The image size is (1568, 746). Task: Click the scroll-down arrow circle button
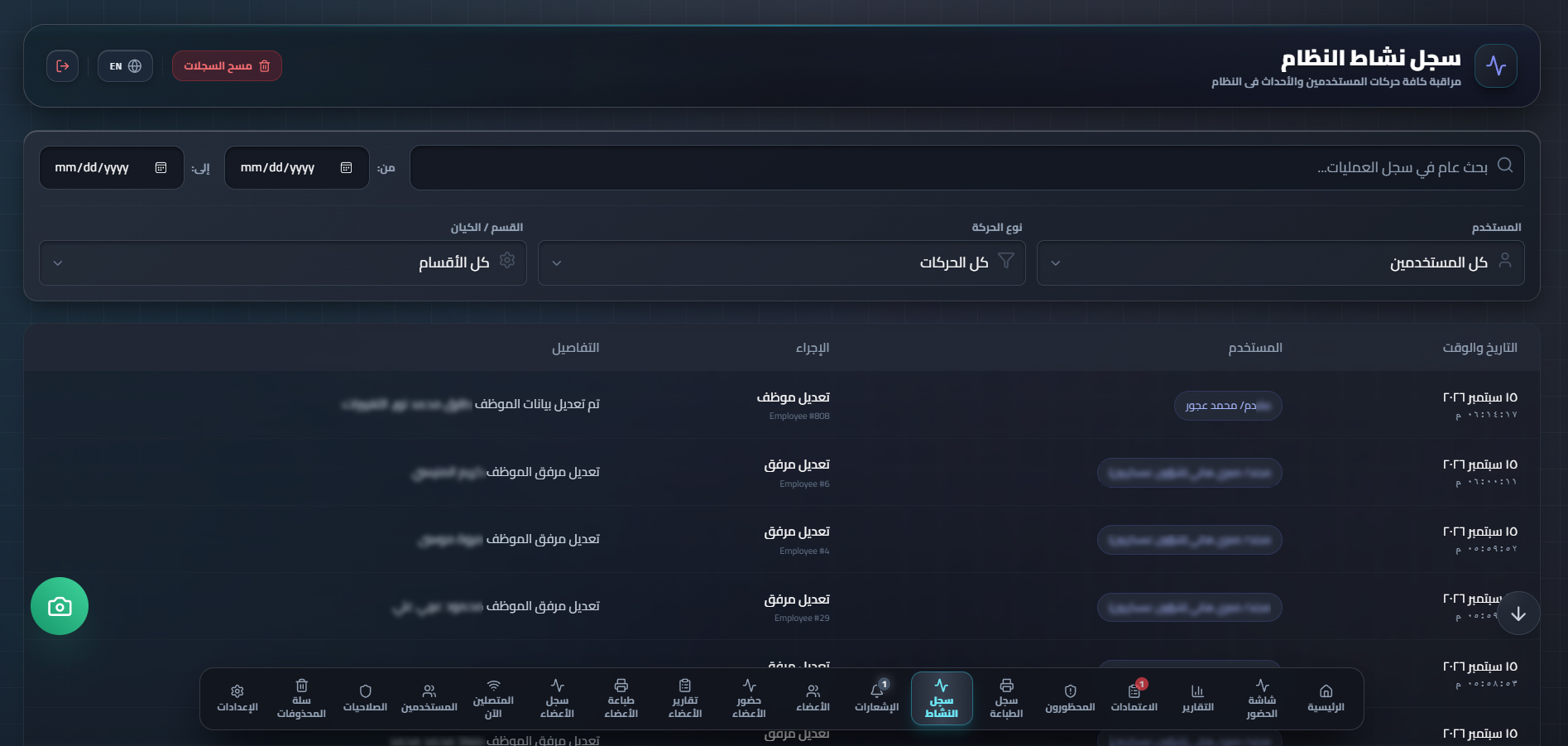1518,614
